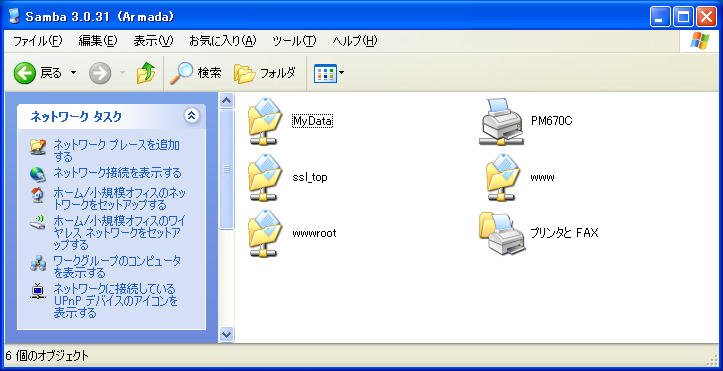Select the PM670C network printer icon
Screen dimensions: 723x371
pos(502,122)
